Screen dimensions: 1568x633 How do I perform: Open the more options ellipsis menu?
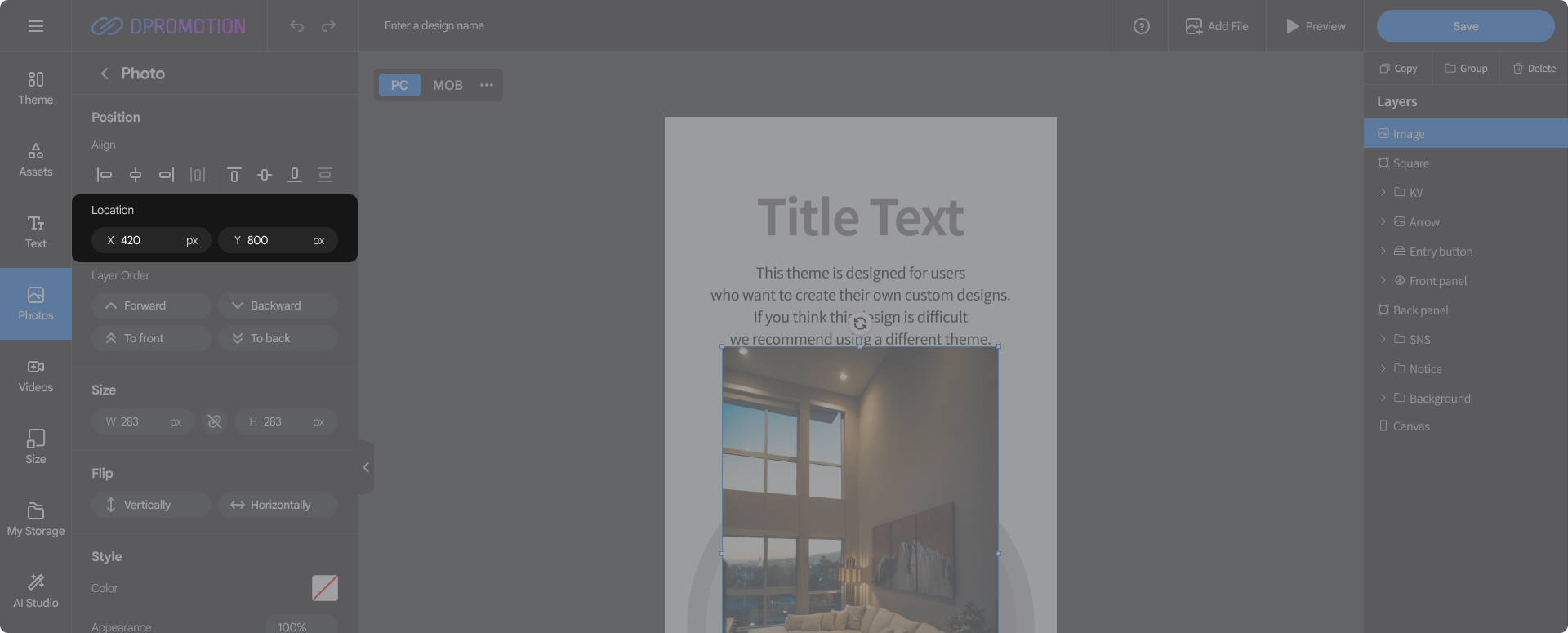pyautogui.click(x=487, y=85)
